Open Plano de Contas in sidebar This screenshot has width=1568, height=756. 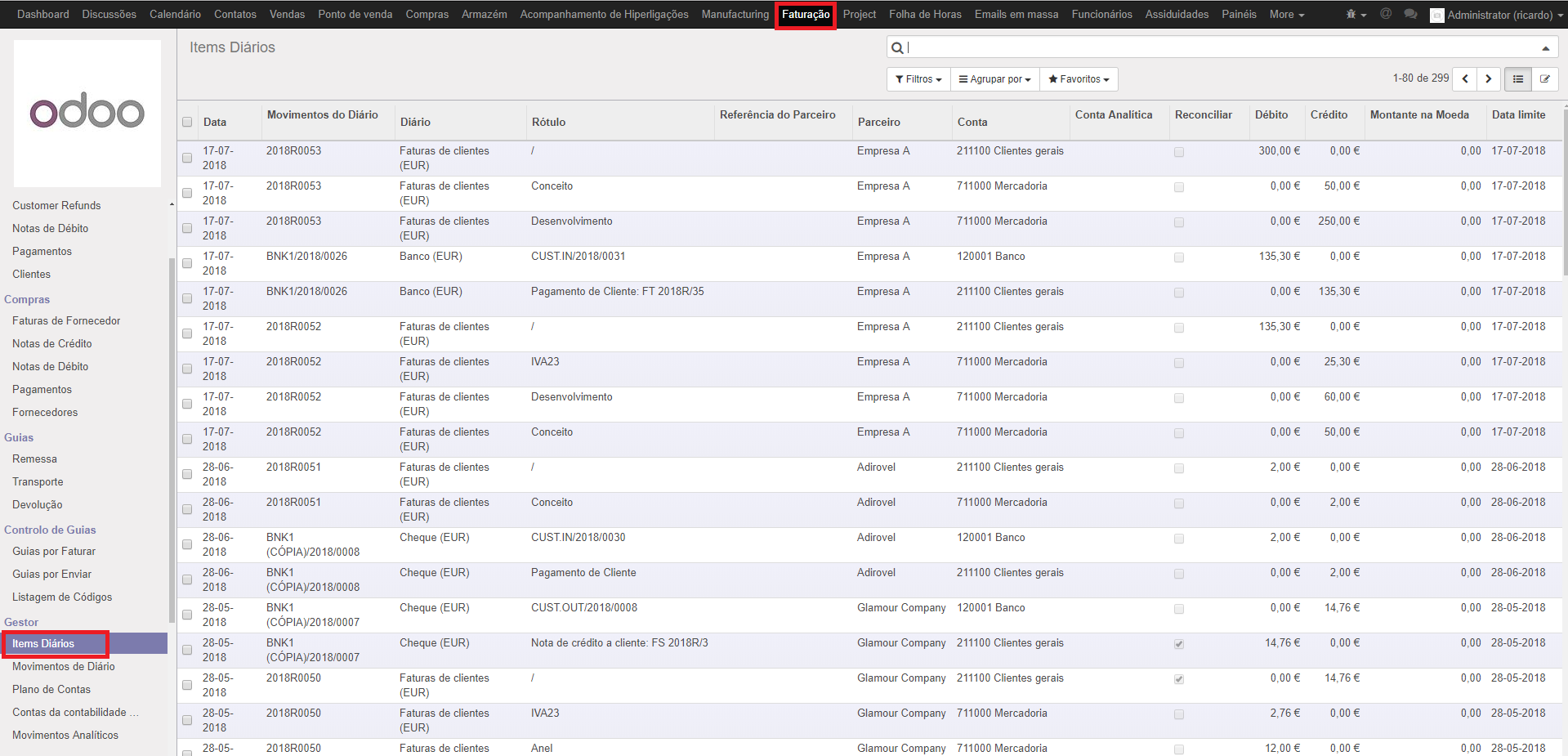[51, 689]
